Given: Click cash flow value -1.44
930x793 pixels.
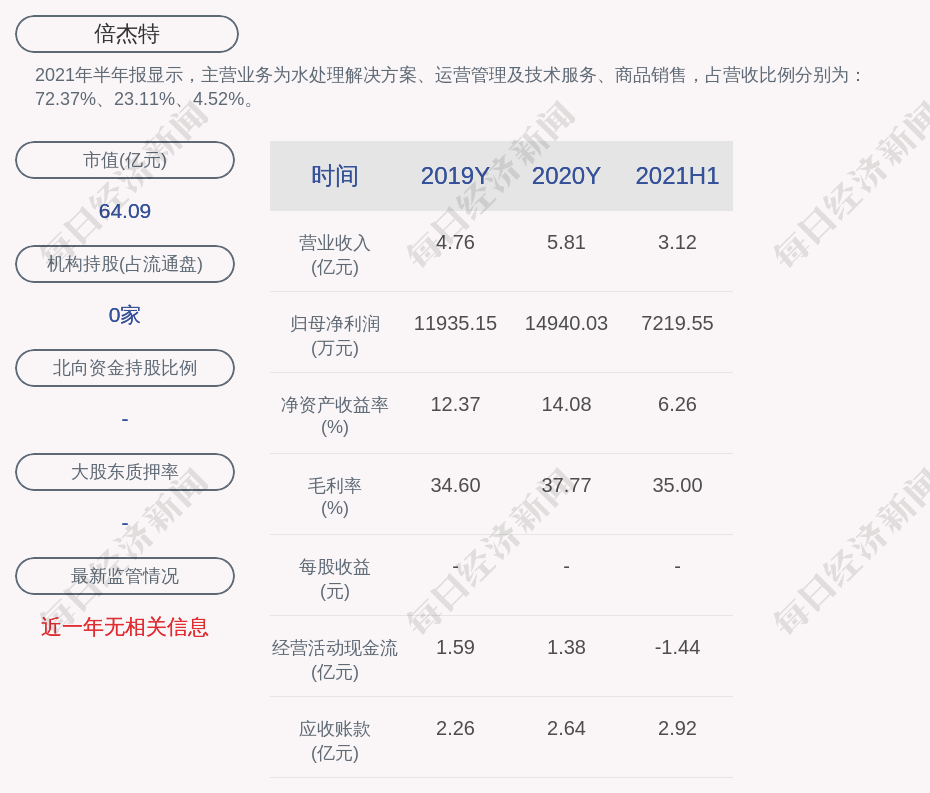Looking at the screenshot, I should pyautogui.click(x=677, y=647).
